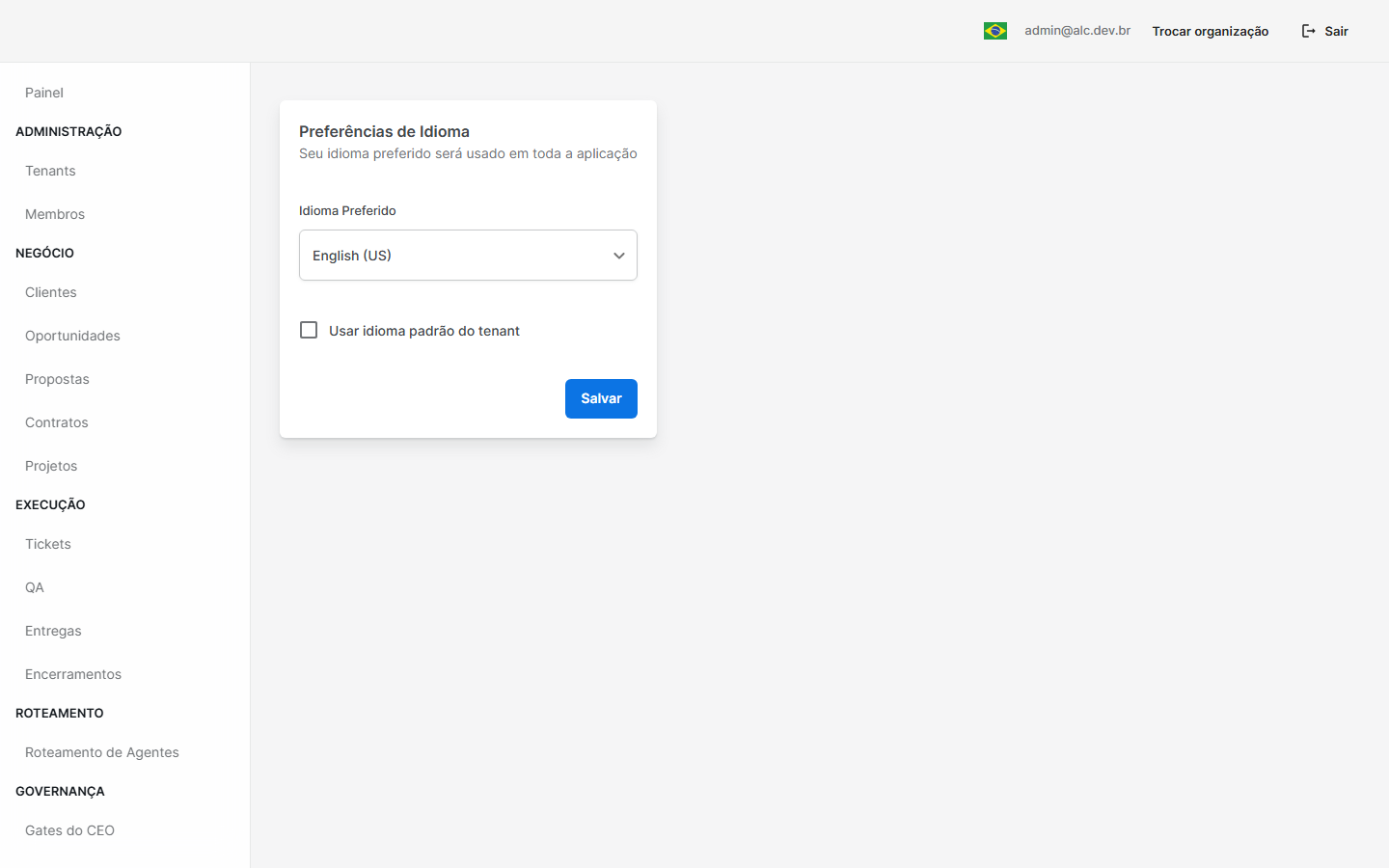Go to Entregas

[53, 631]
